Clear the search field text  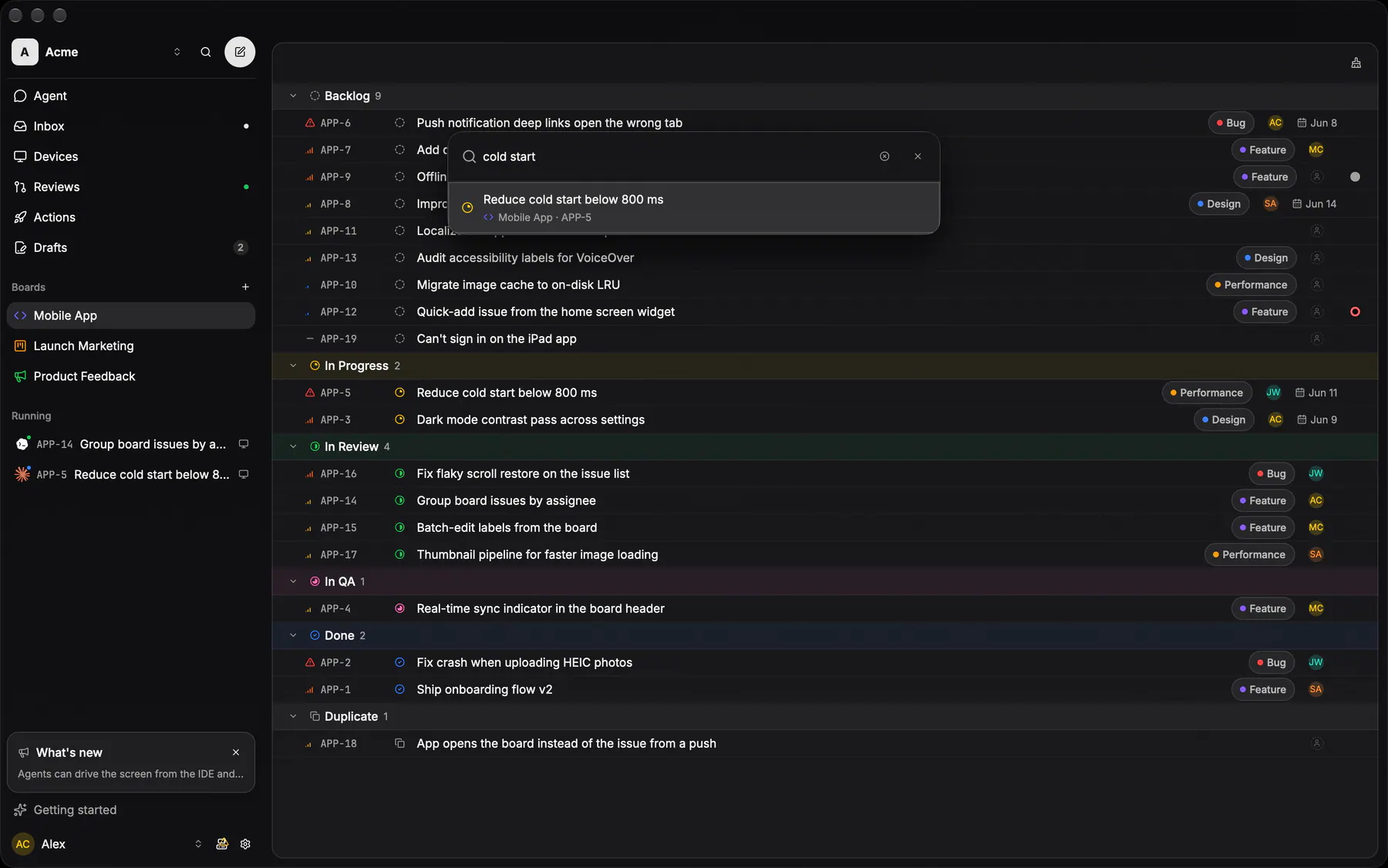[x=884, y=156]
